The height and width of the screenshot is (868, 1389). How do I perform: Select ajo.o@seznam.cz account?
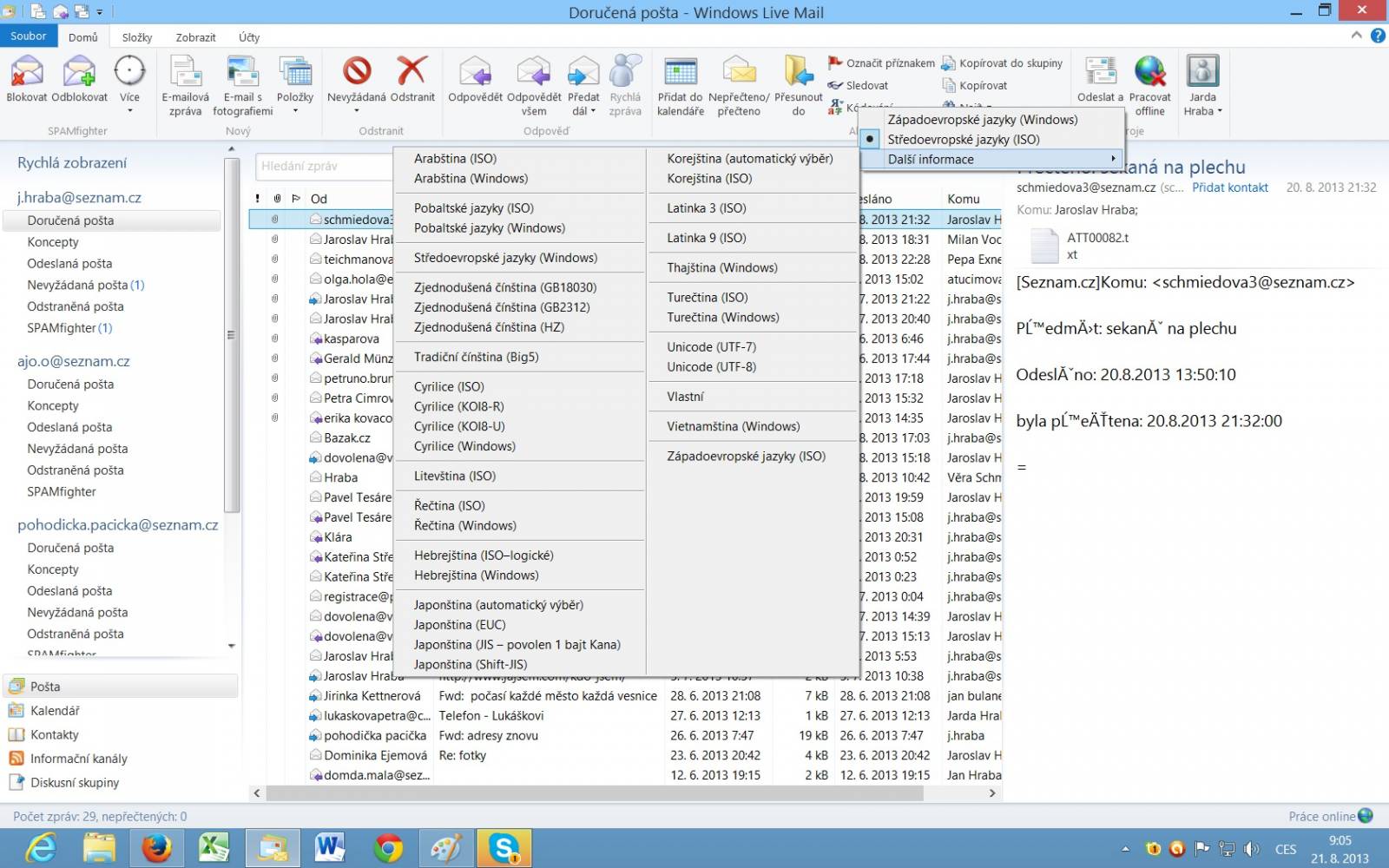(74, 361)
